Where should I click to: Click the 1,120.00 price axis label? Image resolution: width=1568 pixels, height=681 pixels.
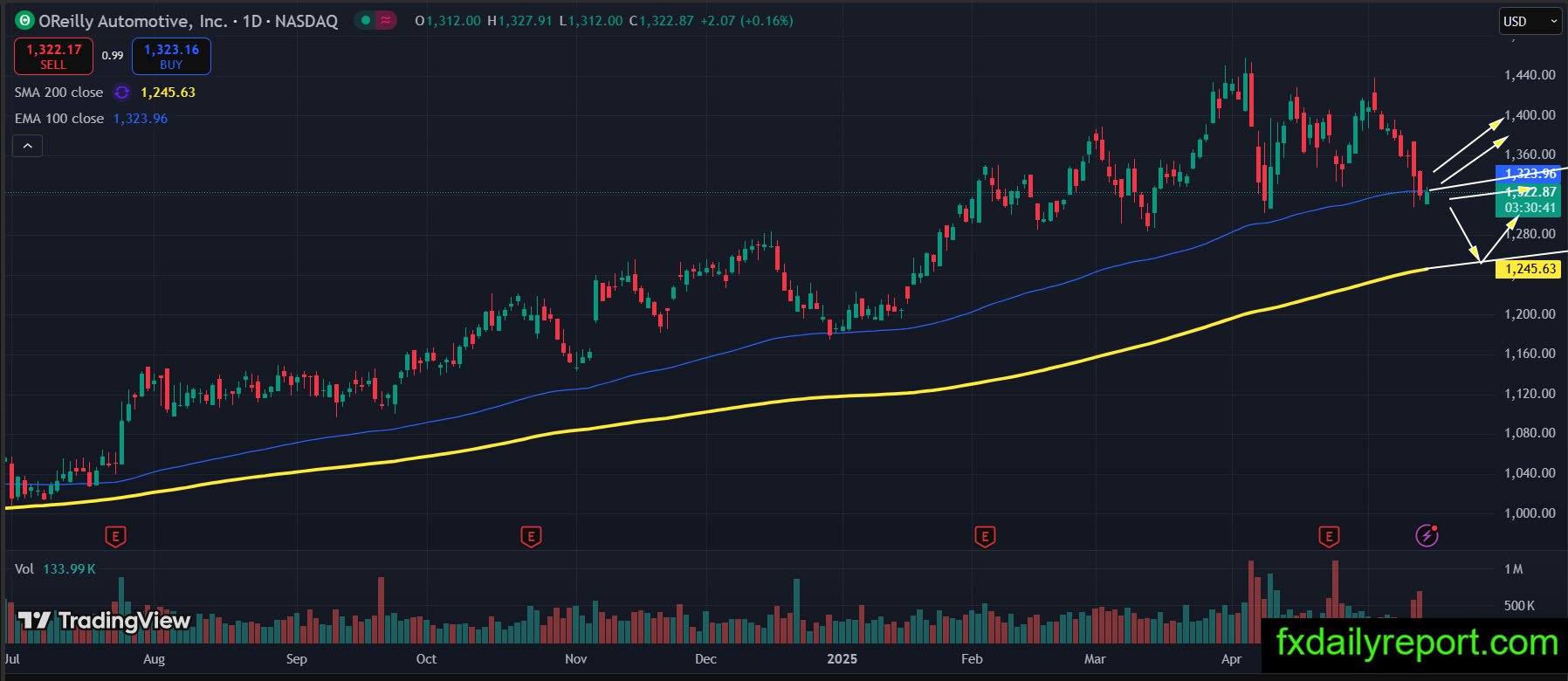(1530, 394)
